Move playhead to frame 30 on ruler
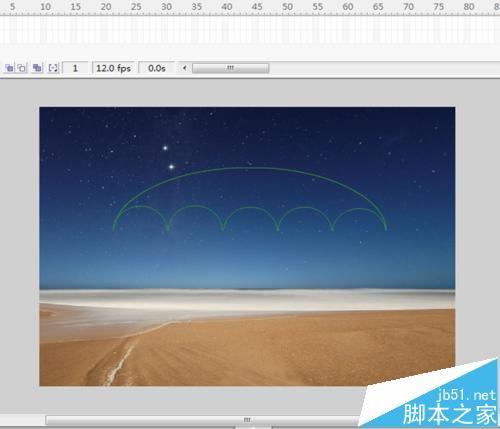 [x=166, y=7]
